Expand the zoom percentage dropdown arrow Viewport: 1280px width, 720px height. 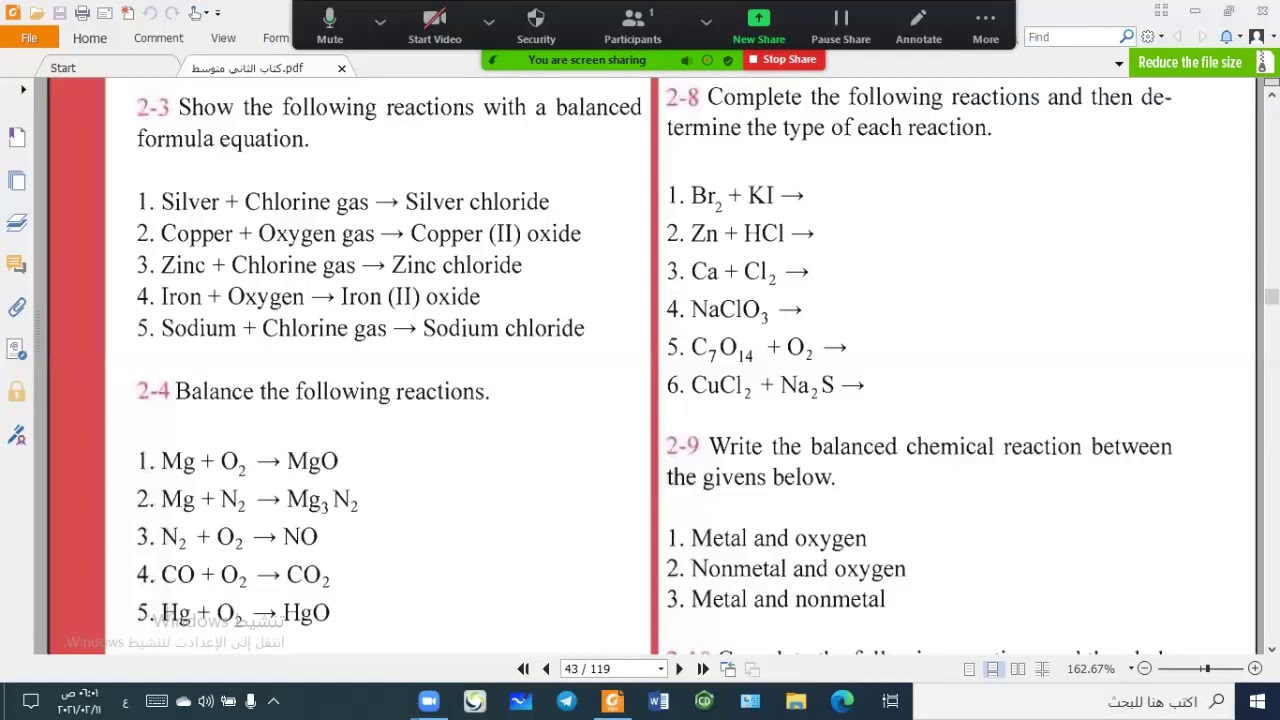pos(1131,669)
